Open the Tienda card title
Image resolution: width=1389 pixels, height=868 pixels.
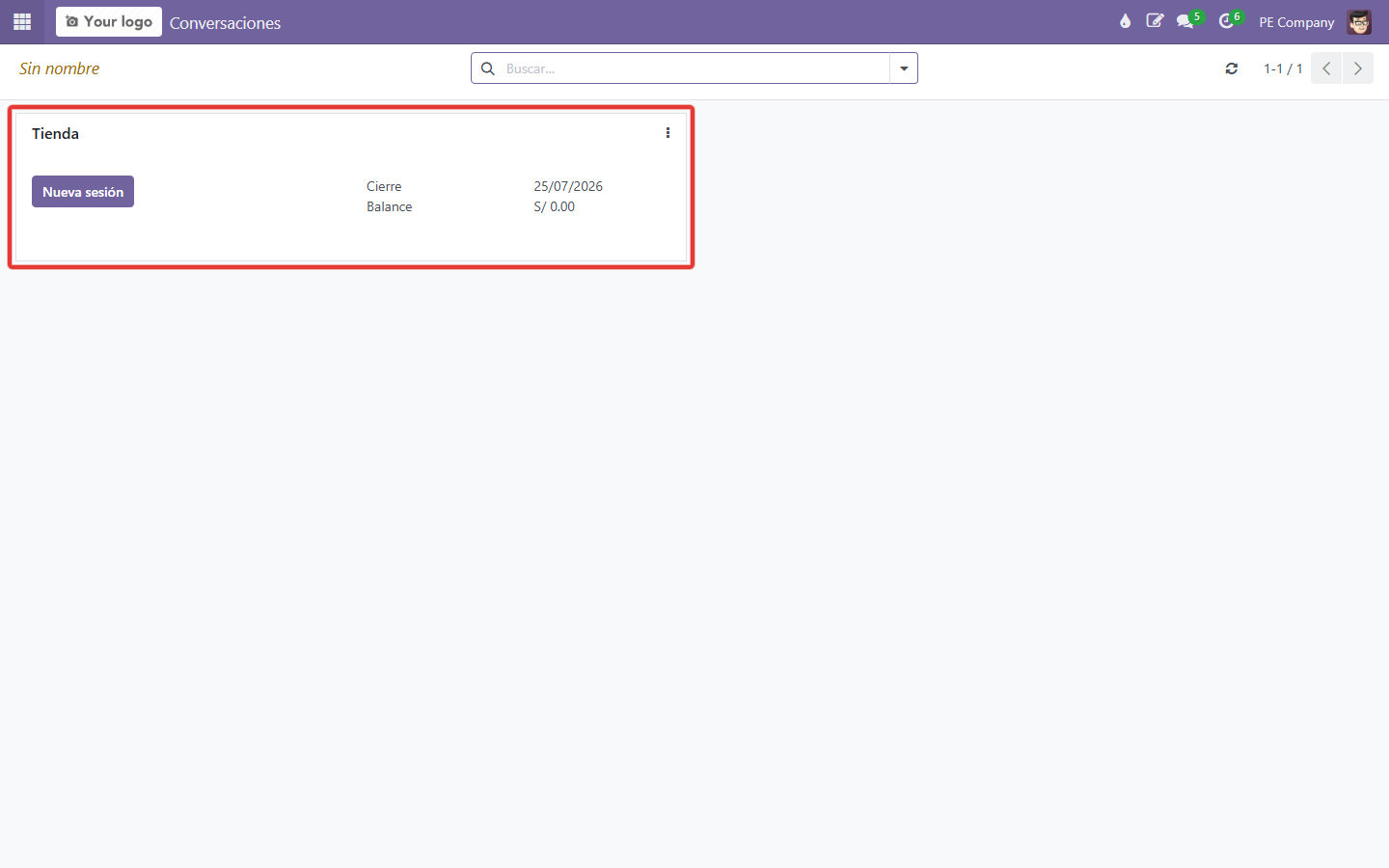55,134
